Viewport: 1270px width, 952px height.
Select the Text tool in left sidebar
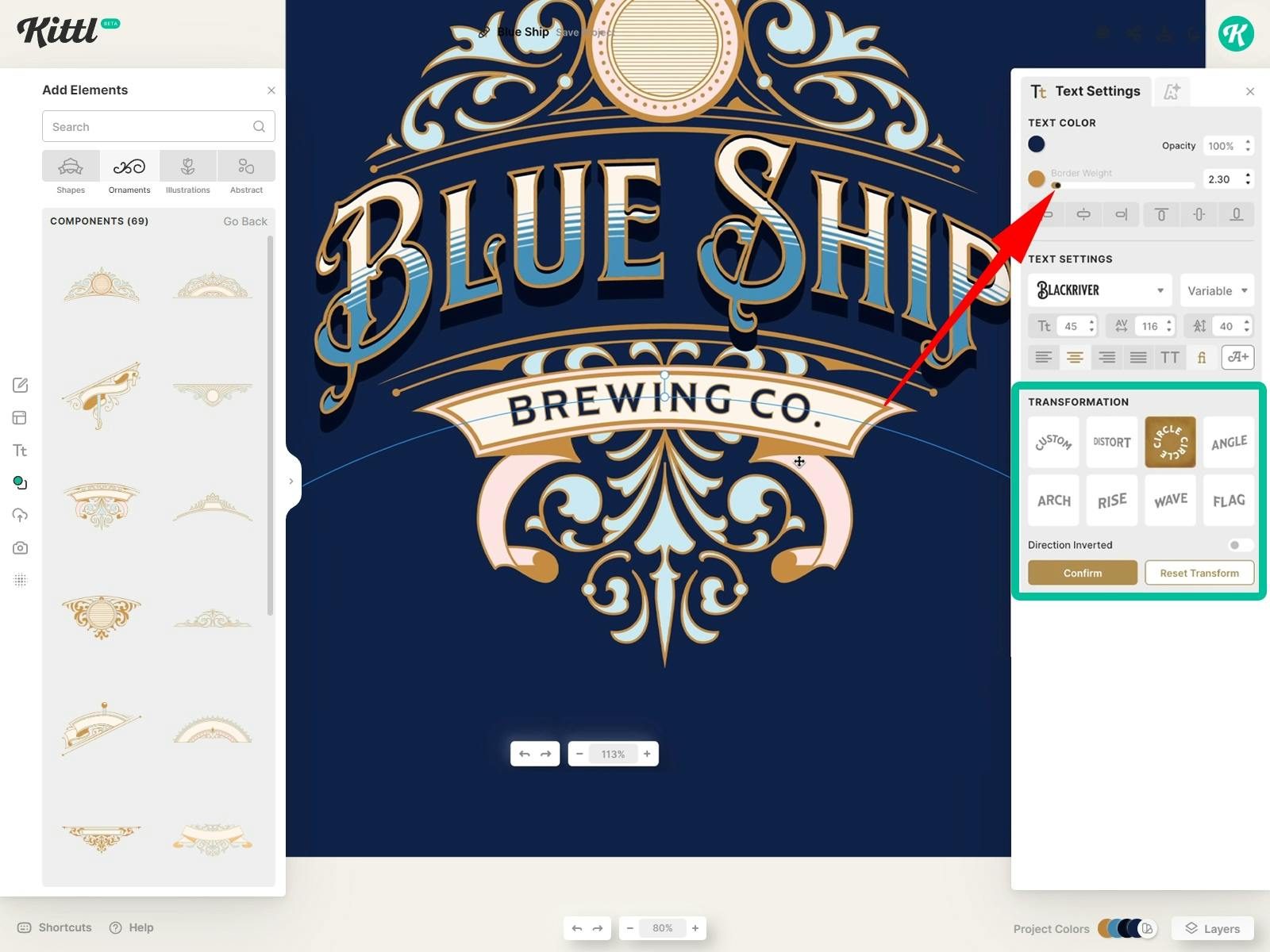21,451
